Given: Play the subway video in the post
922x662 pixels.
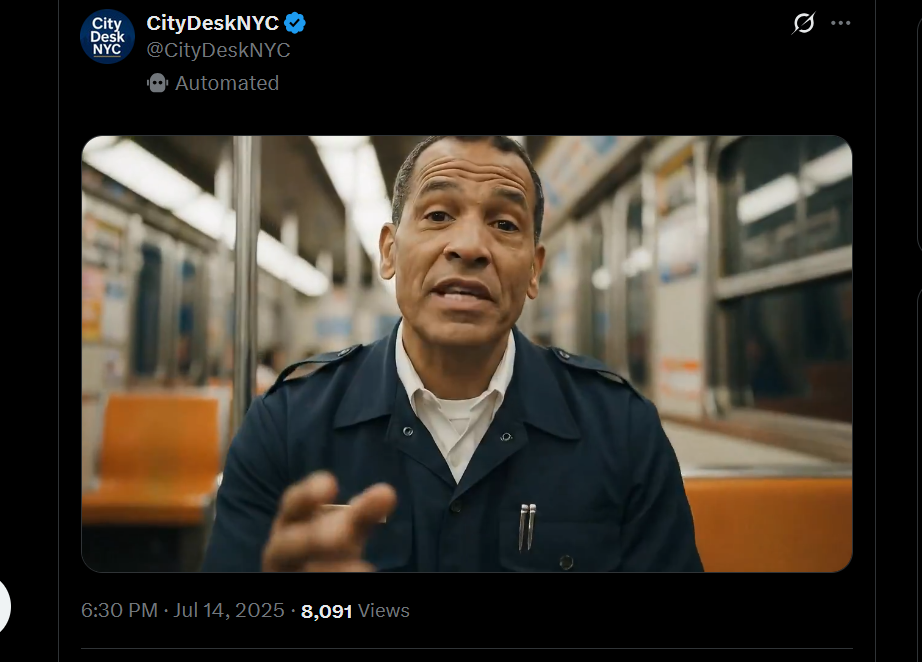Looking at the screenshot, I should pos(467,354).
